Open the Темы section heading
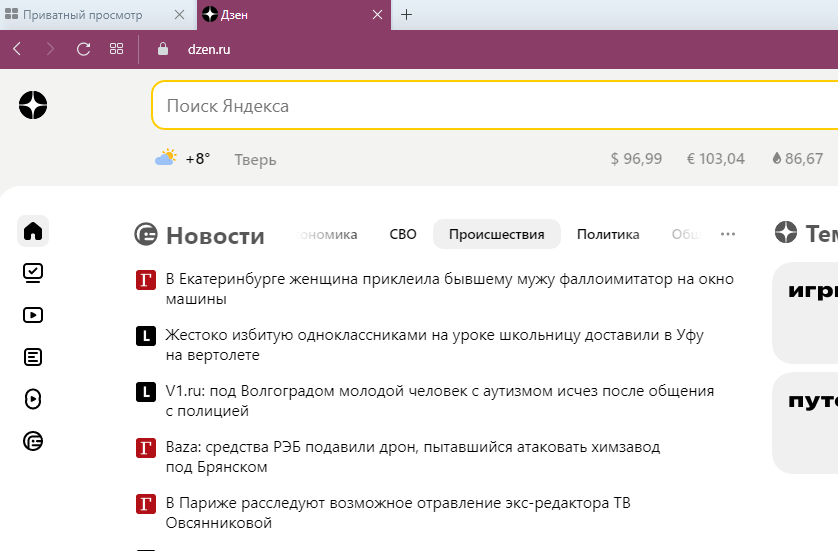Image resolution: width=838 pixels, height=551 pixels. pos(821,234)
